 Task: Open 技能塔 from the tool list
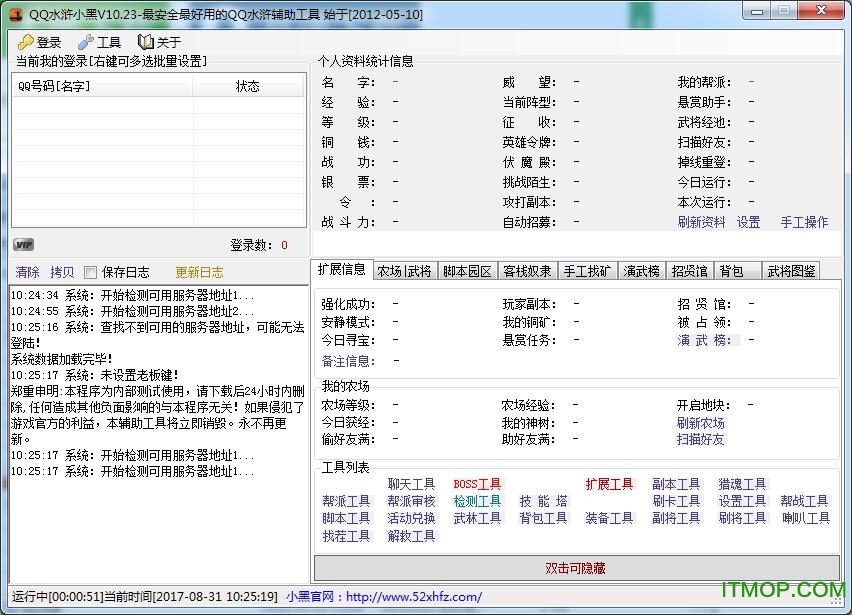(543, 501)
